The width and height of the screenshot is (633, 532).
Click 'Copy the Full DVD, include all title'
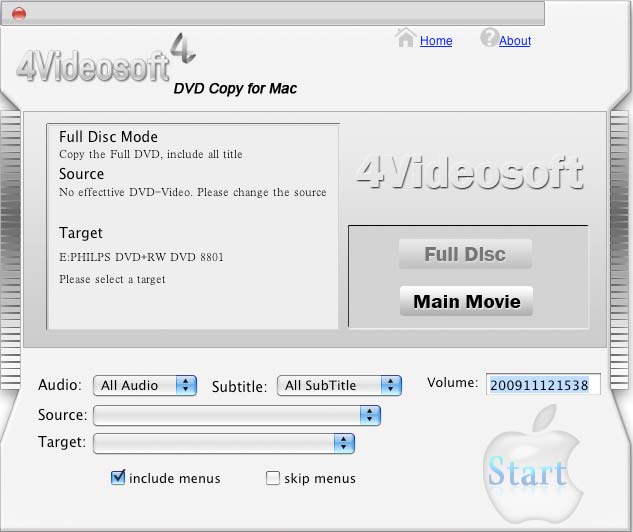pyautogui.click(x=151, y=154)
